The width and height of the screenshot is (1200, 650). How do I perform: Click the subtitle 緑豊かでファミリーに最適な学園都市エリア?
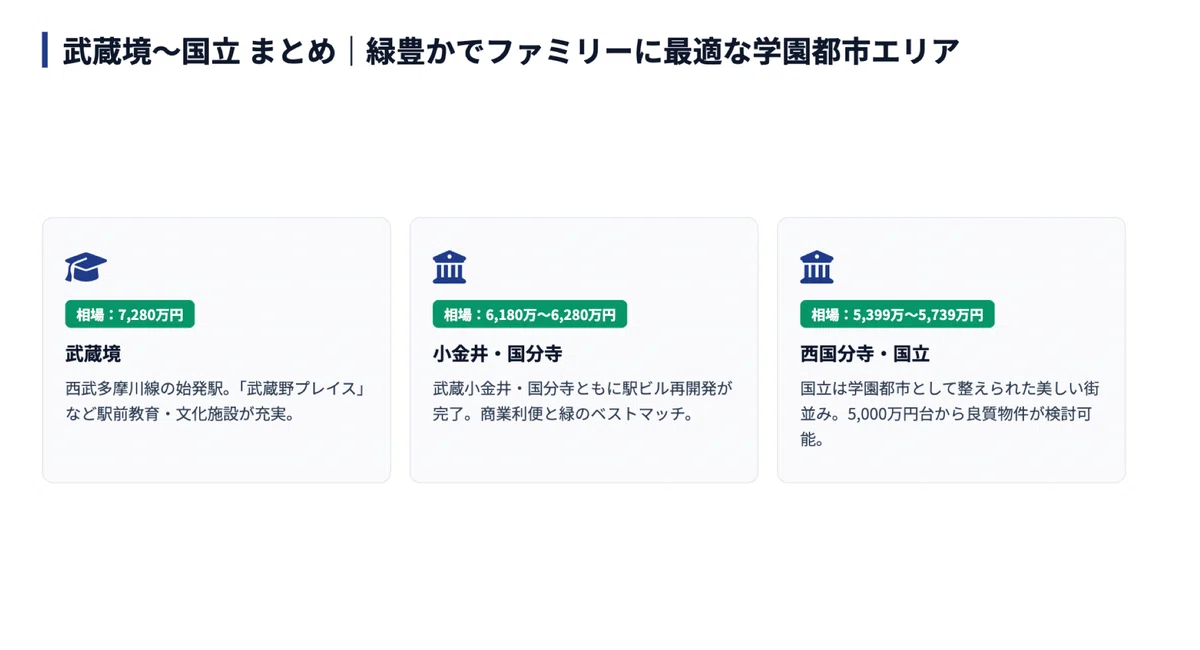pos(662,51)
